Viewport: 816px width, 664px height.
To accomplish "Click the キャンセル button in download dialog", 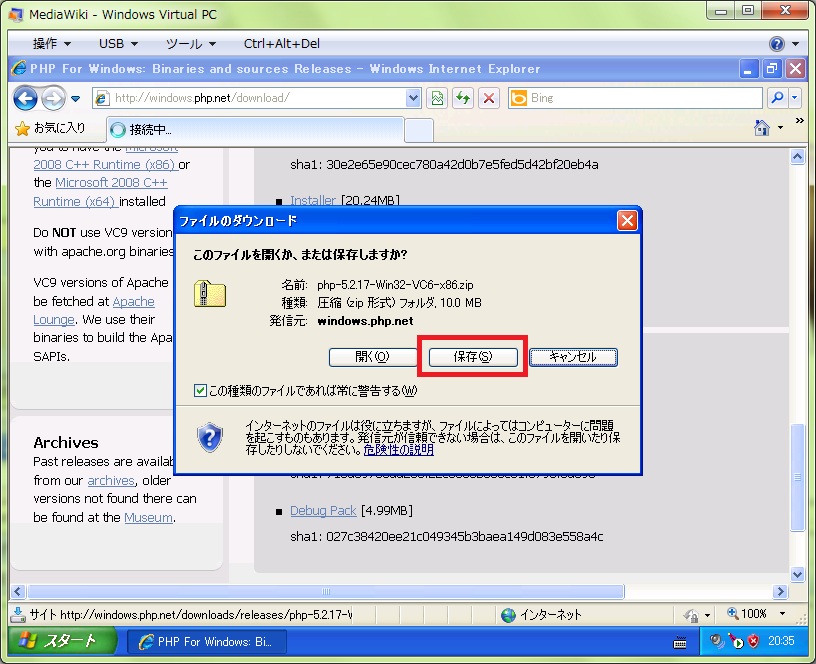I will [x=573, y=357].
